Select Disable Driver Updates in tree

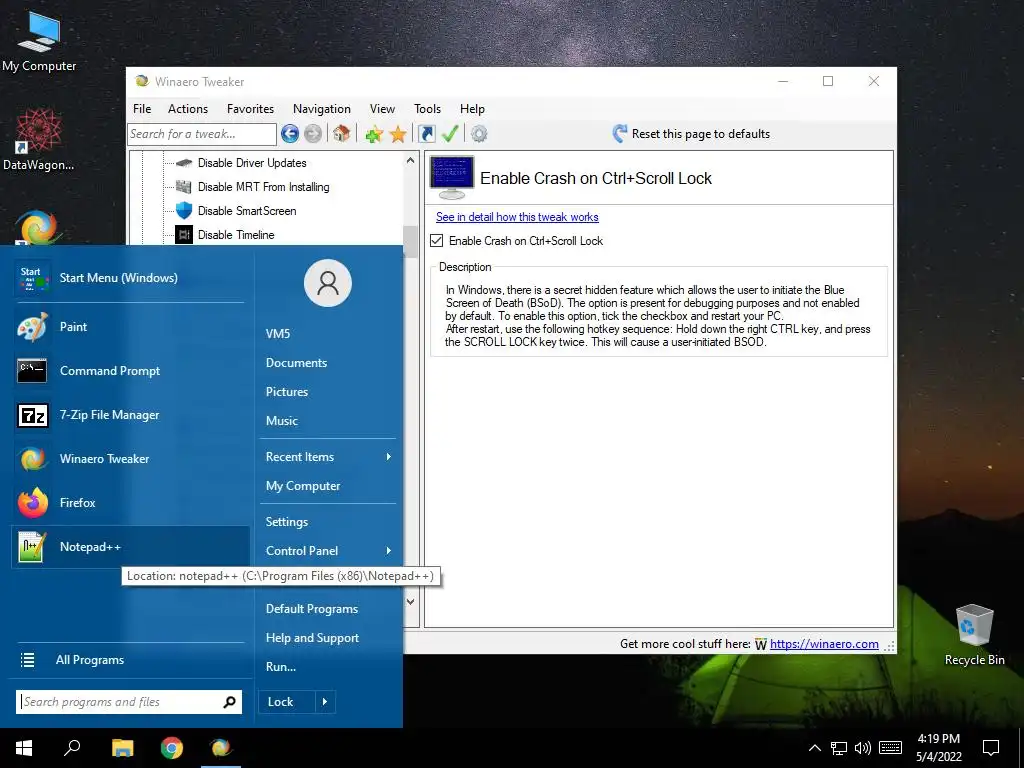pyautogui.click(x=251, y=163)
